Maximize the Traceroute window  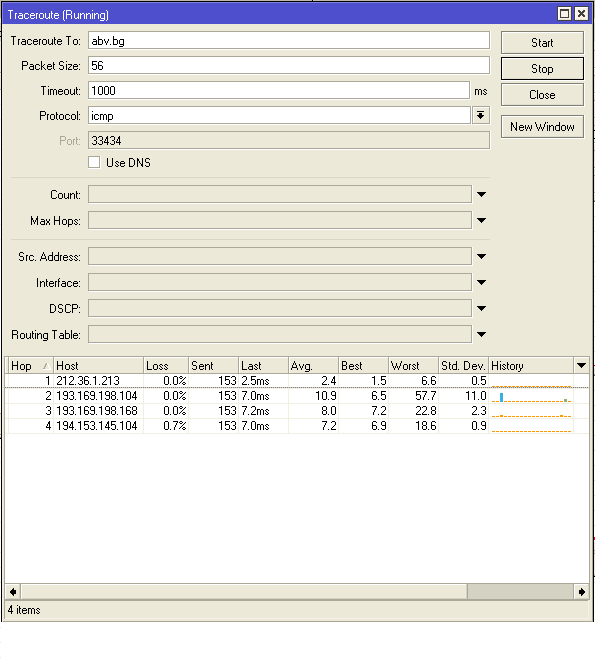point(564,14)
